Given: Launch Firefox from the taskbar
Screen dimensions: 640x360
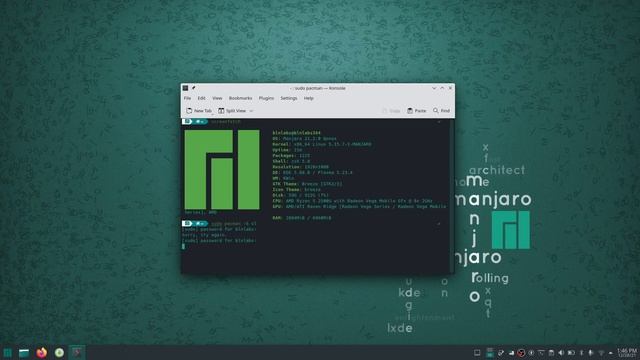Looking at the screenshot, I should pos(42,353).
